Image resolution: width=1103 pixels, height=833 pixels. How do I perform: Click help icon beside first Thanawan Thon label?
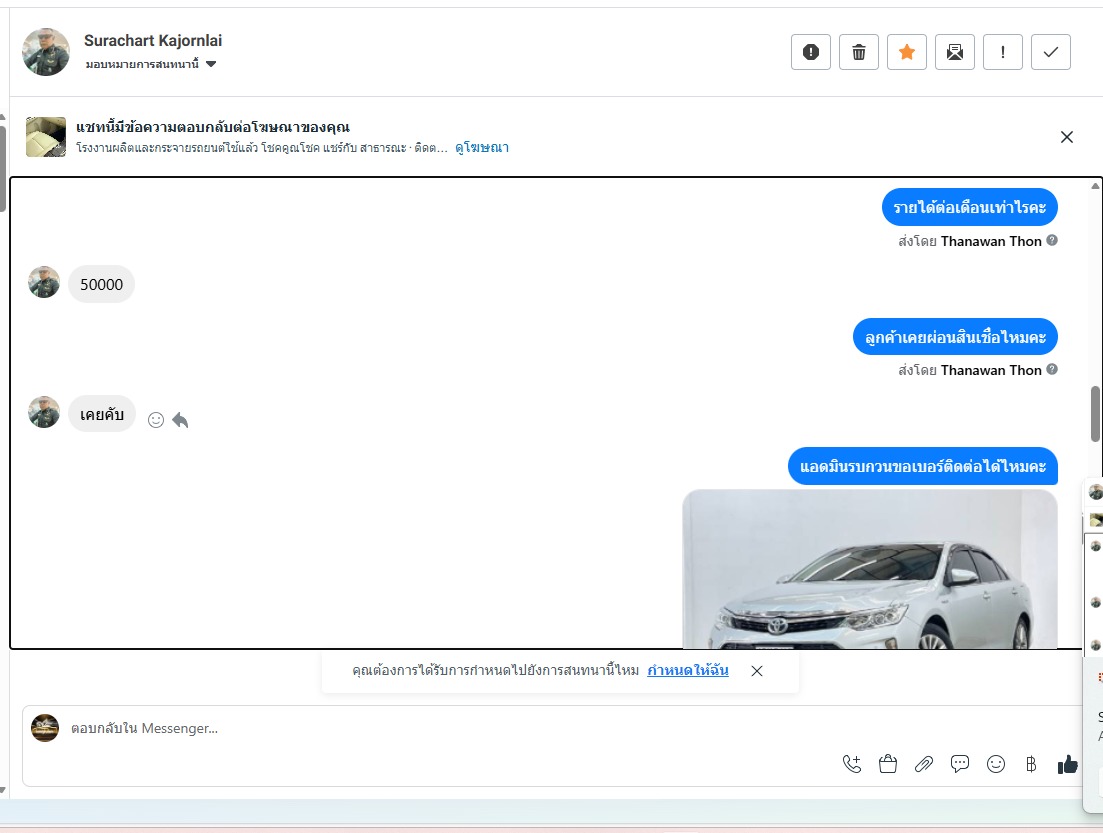(1052, 240)
